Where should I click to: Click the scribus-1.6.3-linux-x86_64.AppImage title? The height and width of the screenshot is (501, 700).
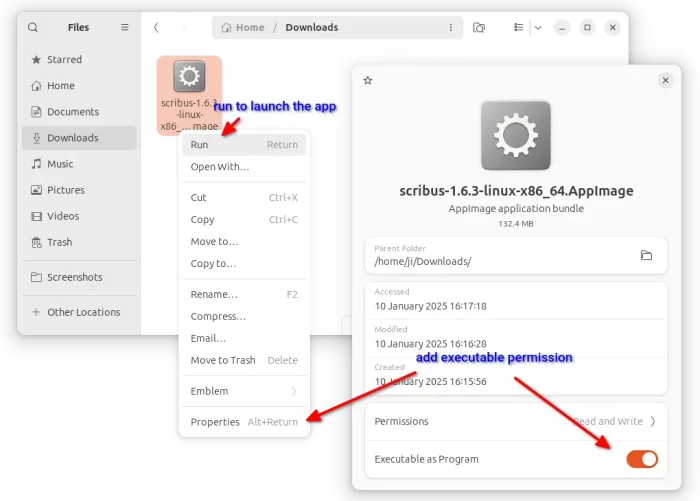[516, 191]
